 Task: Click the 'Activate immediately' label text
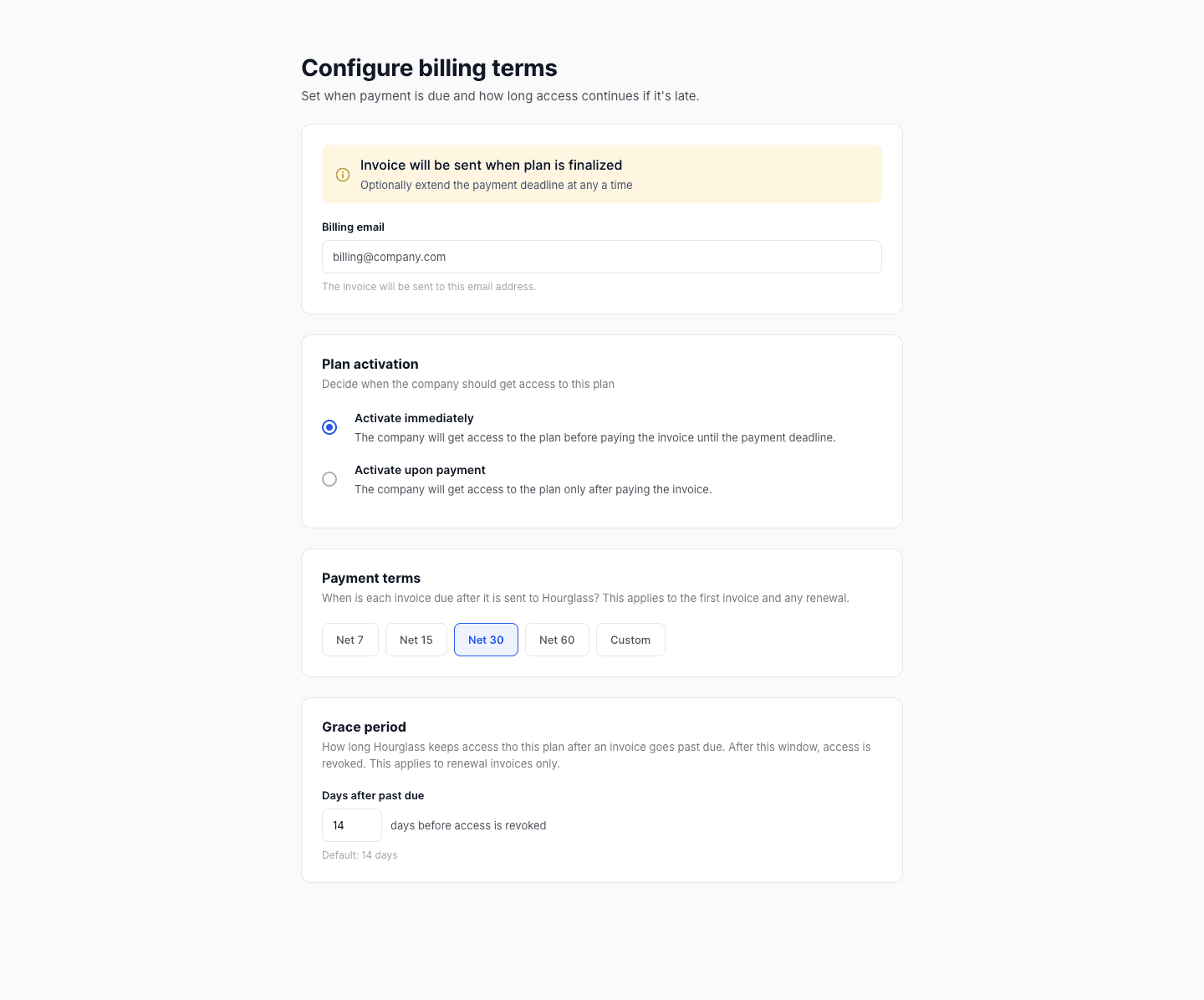414,418
